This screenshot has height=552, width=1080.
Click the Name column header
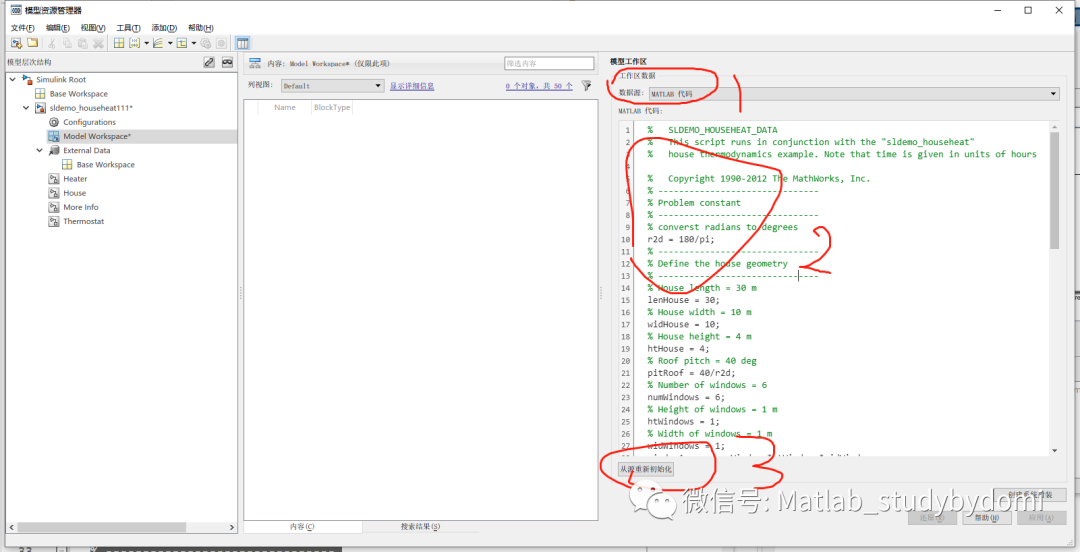point(284,108)
